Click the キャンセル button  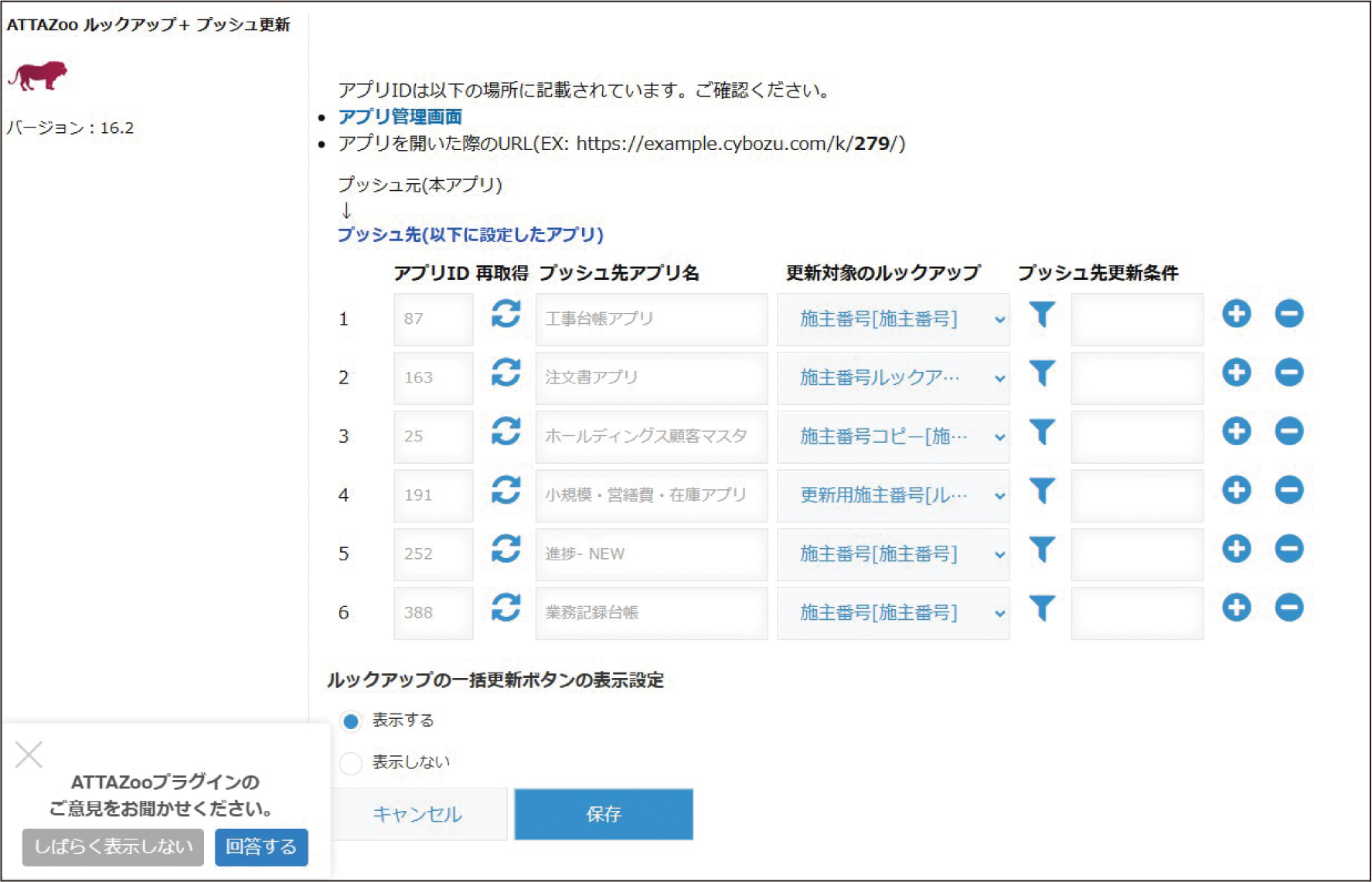pyautogui.click(x=418, y=814)
